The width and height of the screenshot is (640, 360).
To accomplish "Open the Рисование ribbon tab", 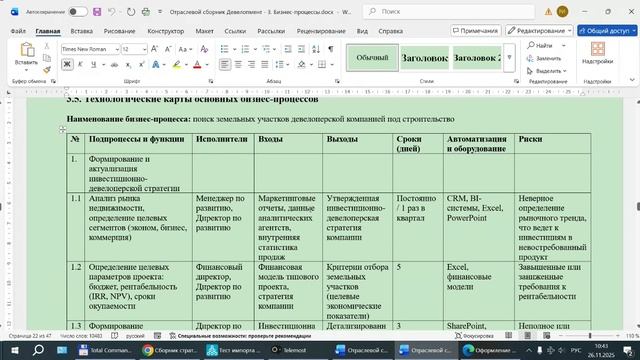I will [x=119, y=31].
